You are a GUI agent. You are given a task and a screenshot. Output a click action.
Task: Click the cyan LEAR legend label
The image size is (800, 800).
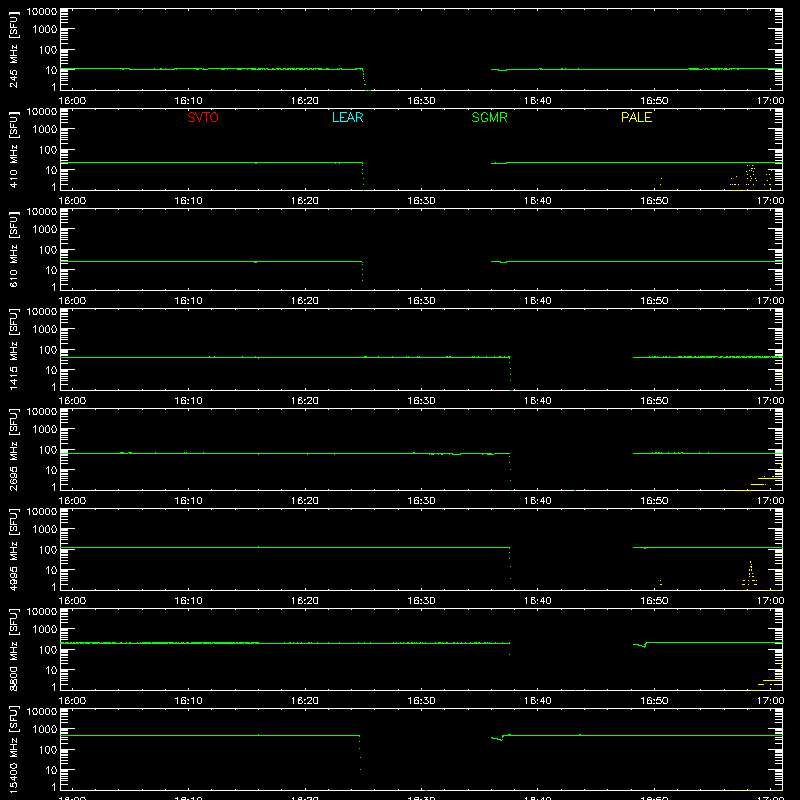(x=347, y=117)
